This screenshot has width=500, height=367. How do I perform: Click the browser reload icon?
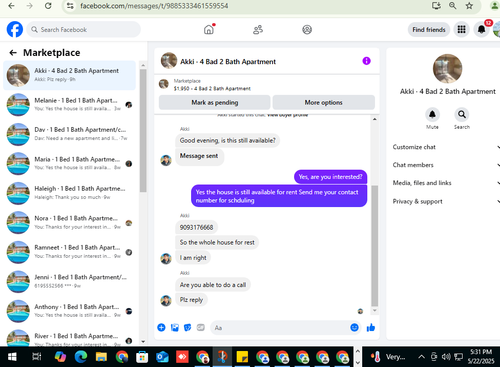pos(48,6)
